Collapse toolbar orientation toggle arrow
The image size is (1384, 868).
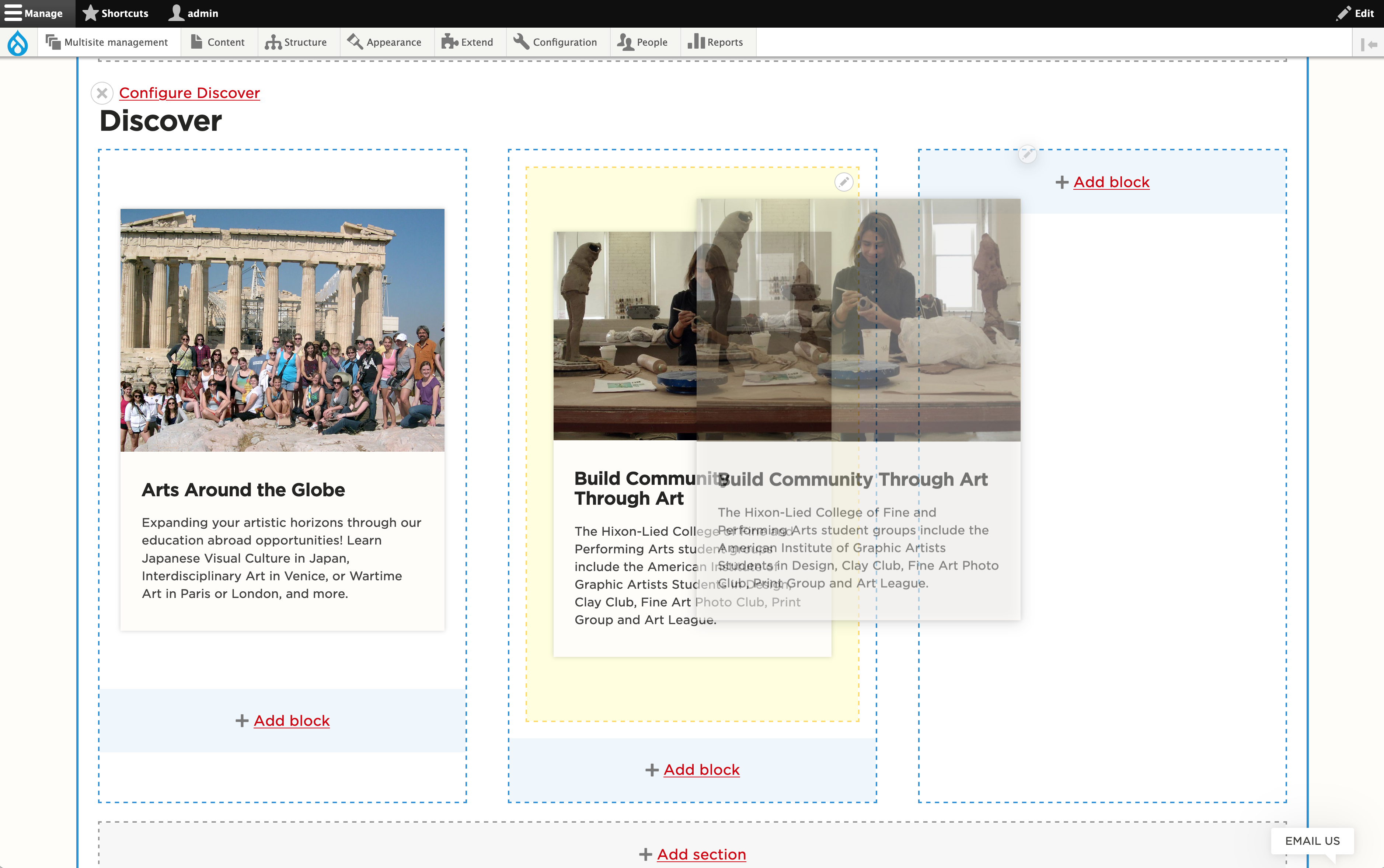tap(1369, 44)
